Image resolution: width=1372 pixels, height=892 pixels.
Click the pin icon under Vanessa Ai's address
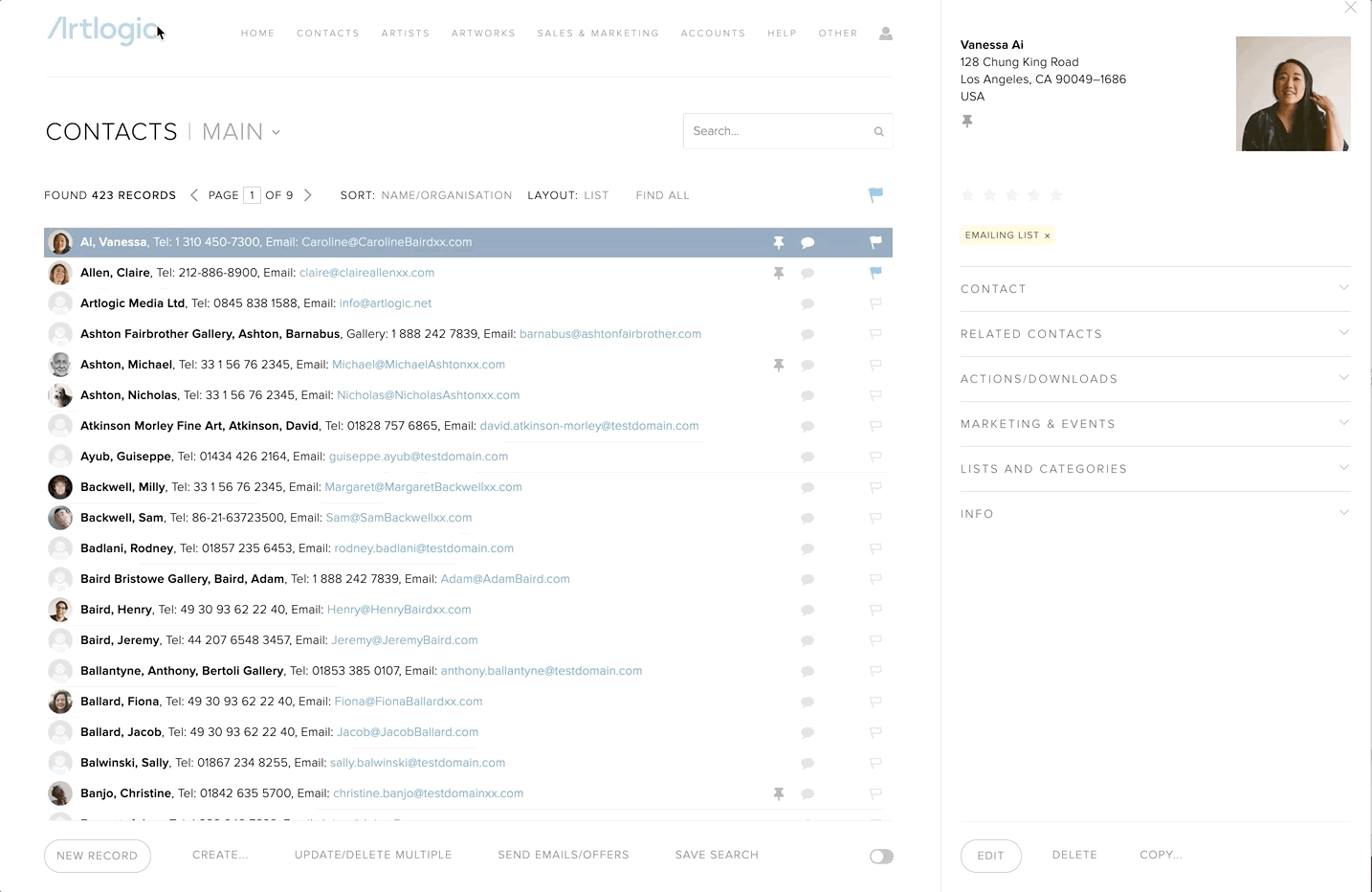[x=967, y=122]
